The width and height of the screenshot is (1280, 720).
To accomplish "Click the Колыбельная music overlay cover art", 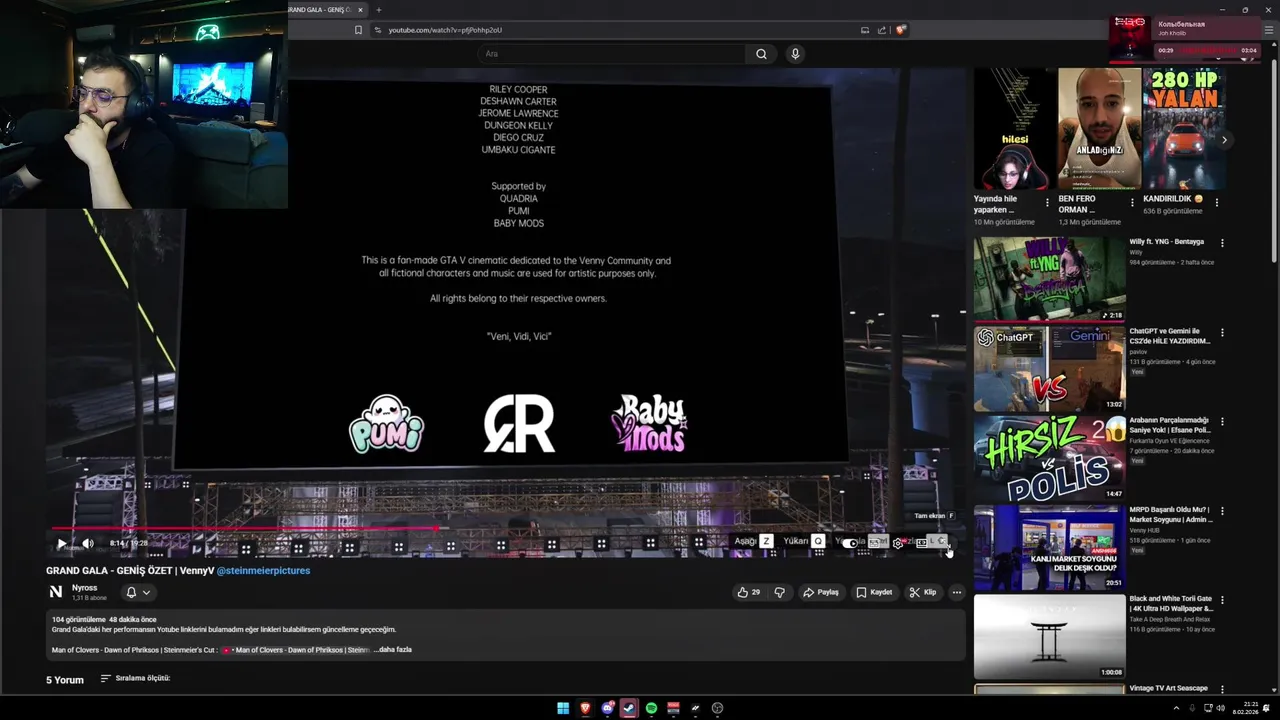I will click(x=1131, y=37).
